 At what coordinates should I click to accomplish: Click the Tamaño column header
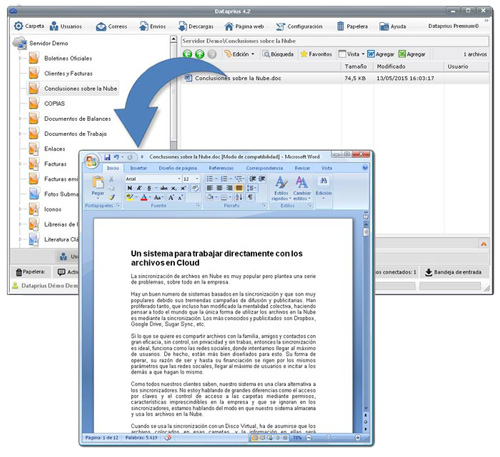(x=356, y=67)
